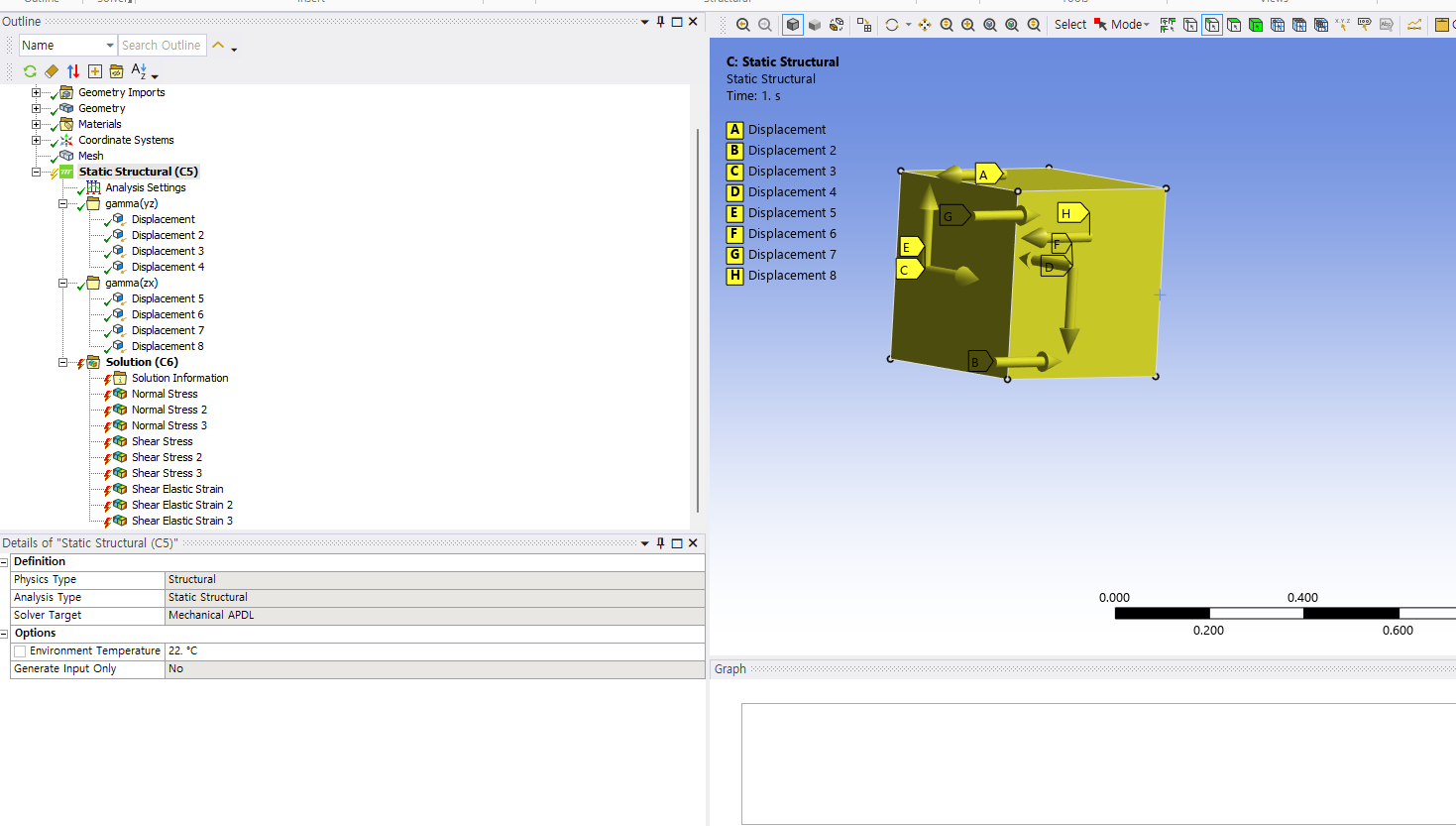
Task: Click the first zoom icon after Pan
Action: [947, 25]
